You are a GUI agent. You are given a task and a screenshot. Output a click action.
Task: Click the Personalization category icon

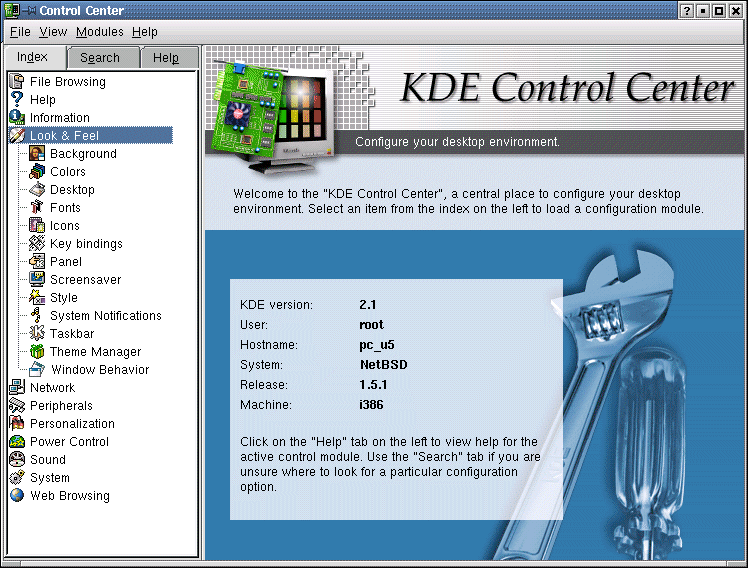17,423
